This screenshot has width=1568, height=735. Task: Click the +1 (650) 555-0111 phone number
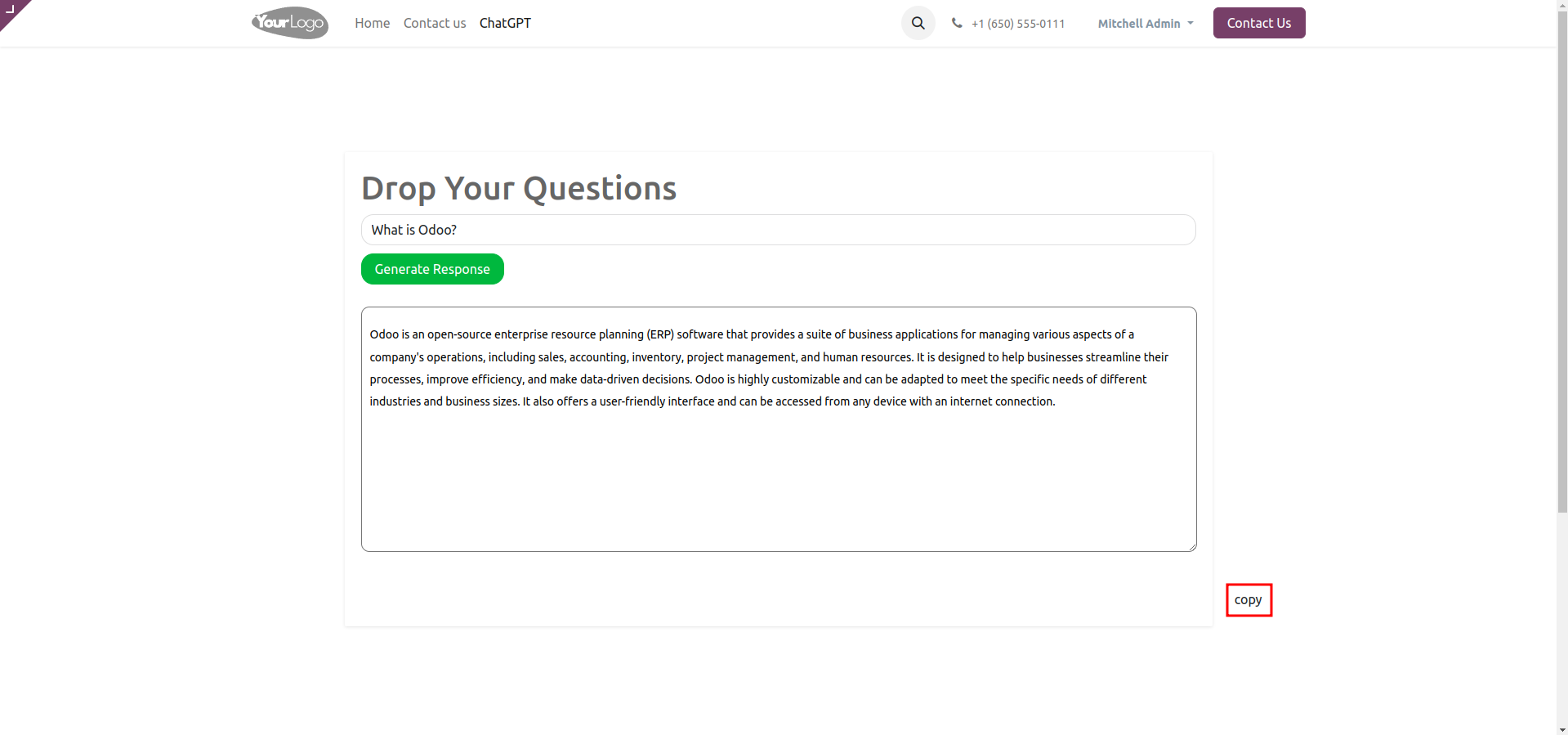(x=1017, y=24)
